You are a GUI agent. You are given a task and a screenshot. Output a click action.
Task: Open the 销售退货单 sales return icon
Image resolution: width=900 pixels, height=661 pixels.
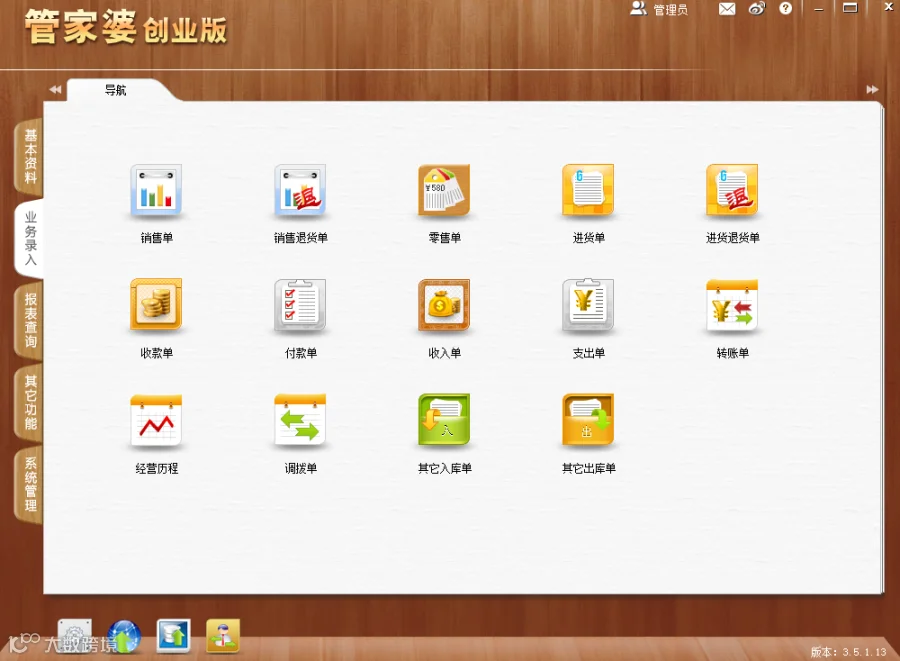[300, 190]
